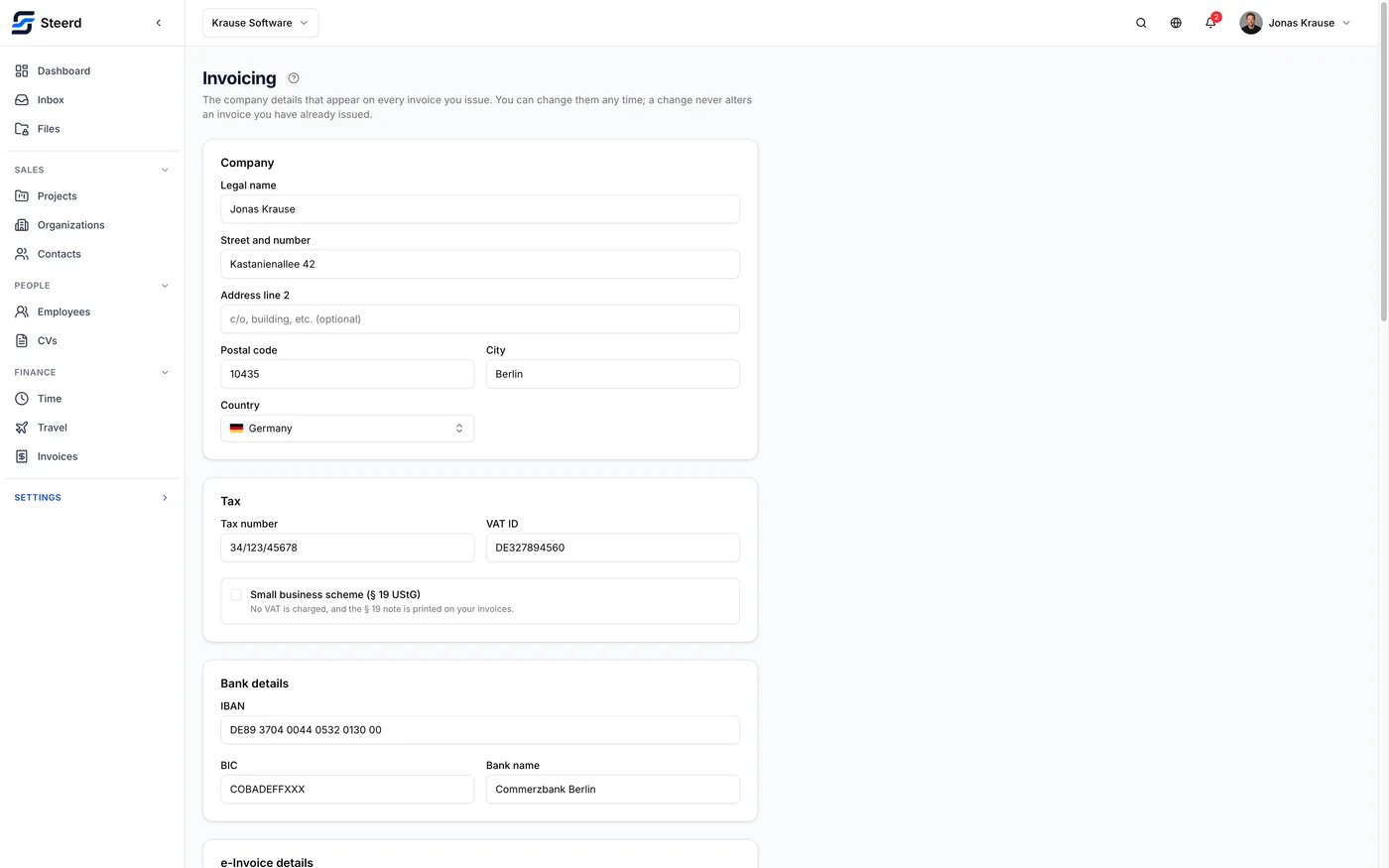The height and width of the screenshot is (868, 1389).
Task: Click the Invoicing page heading
Action: point(239,78)
